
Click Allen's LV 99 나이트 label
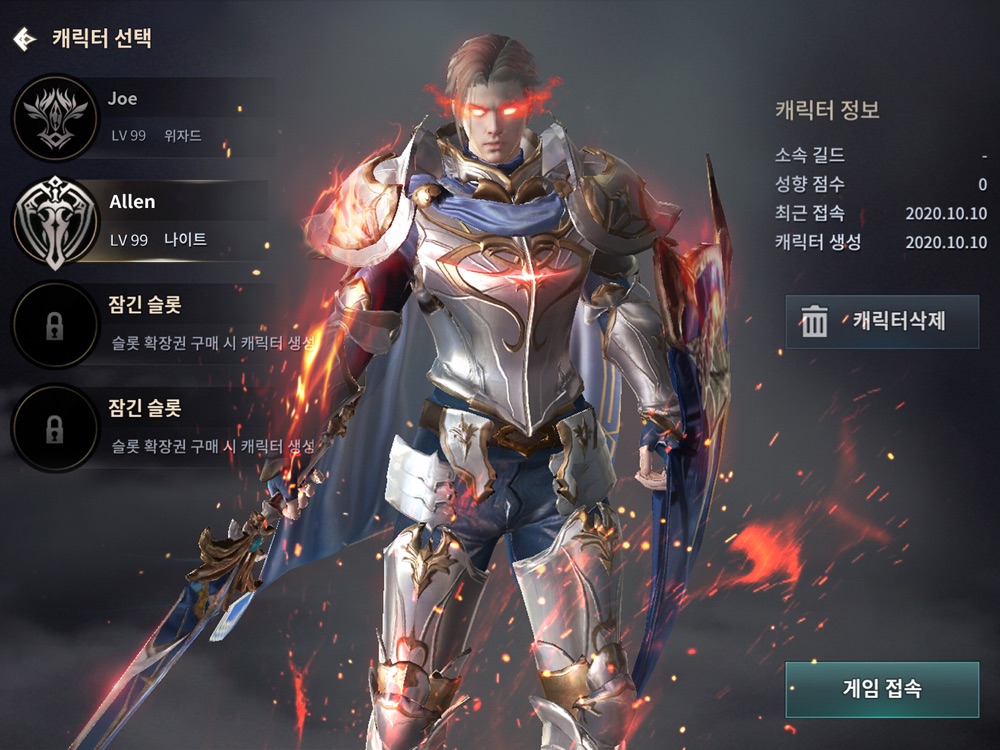point(158,240)
